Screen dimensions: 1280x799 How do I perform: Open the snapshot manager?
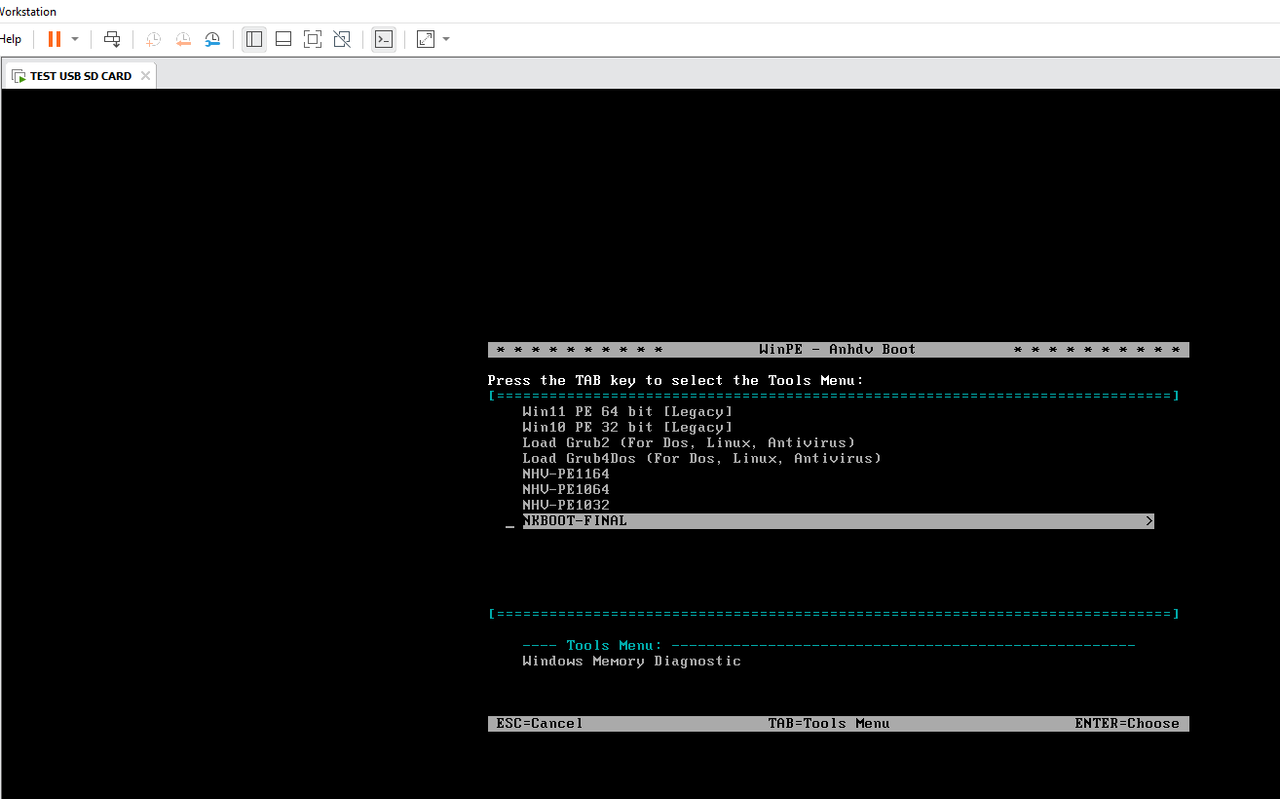[213, 39]
